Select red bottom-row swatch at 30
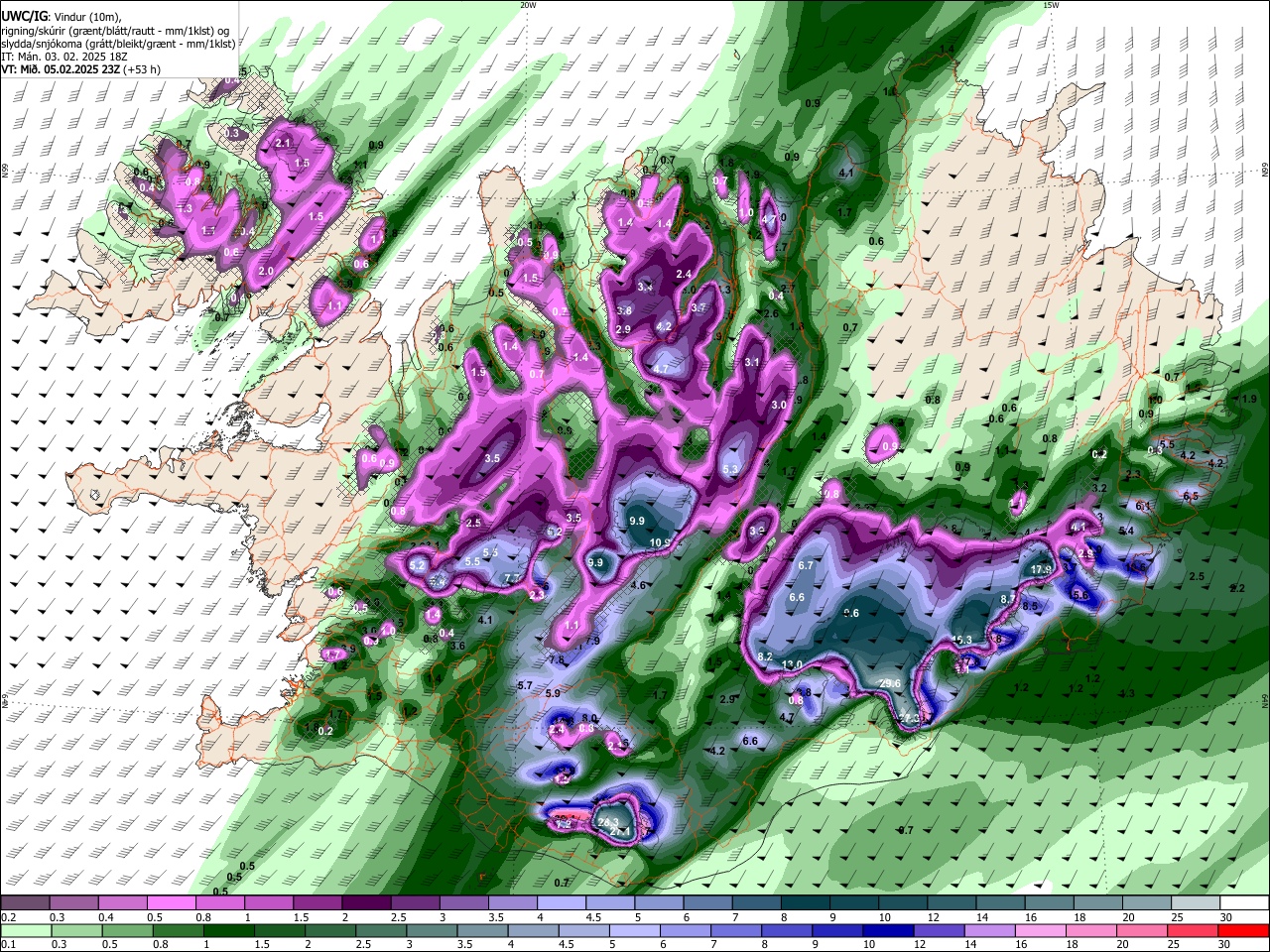The height and width of the screenshot is (952, 1270). 1244,931
